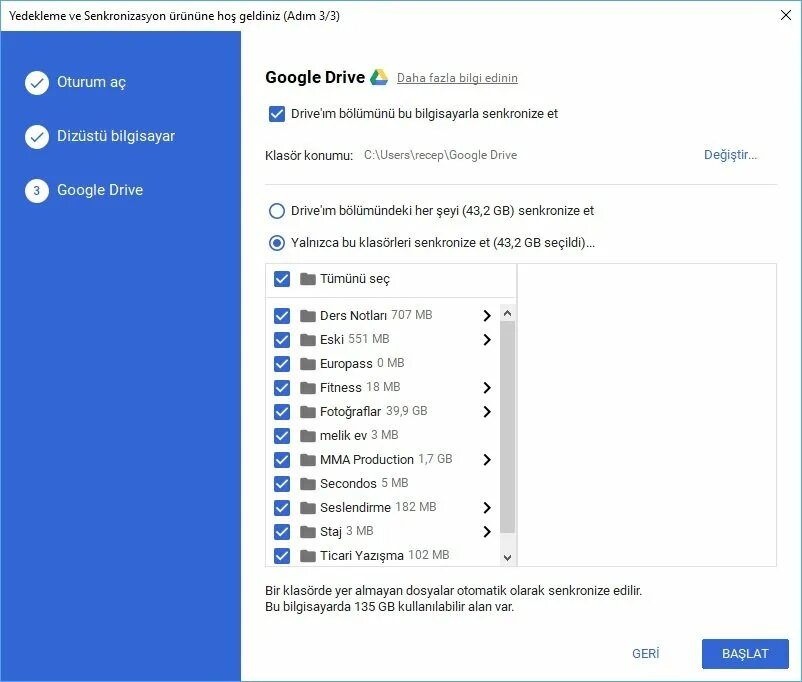
Task: Click the Dizüstü bilgisayar checkmark icon
Action: [37, 137]
